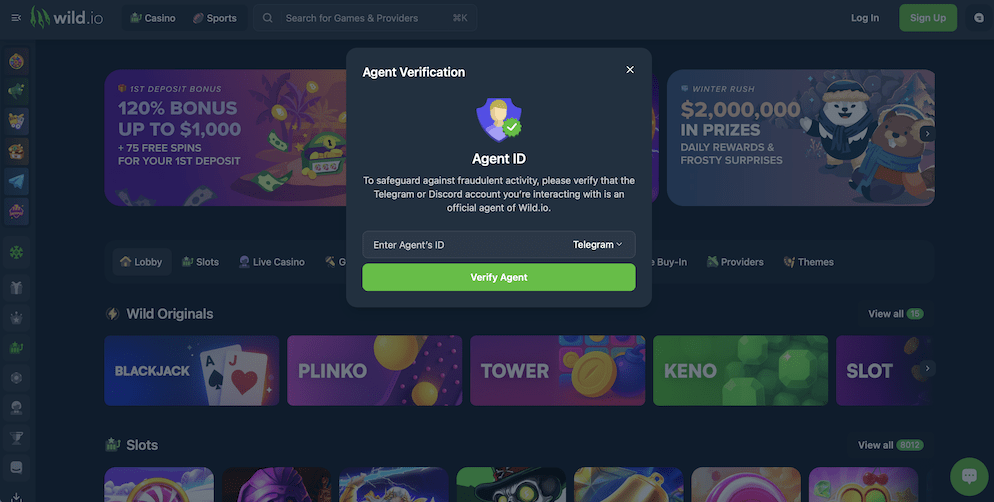Screen dimensions: 994x502
Task: Click the Verify Agent button
Action: [499, 278]
